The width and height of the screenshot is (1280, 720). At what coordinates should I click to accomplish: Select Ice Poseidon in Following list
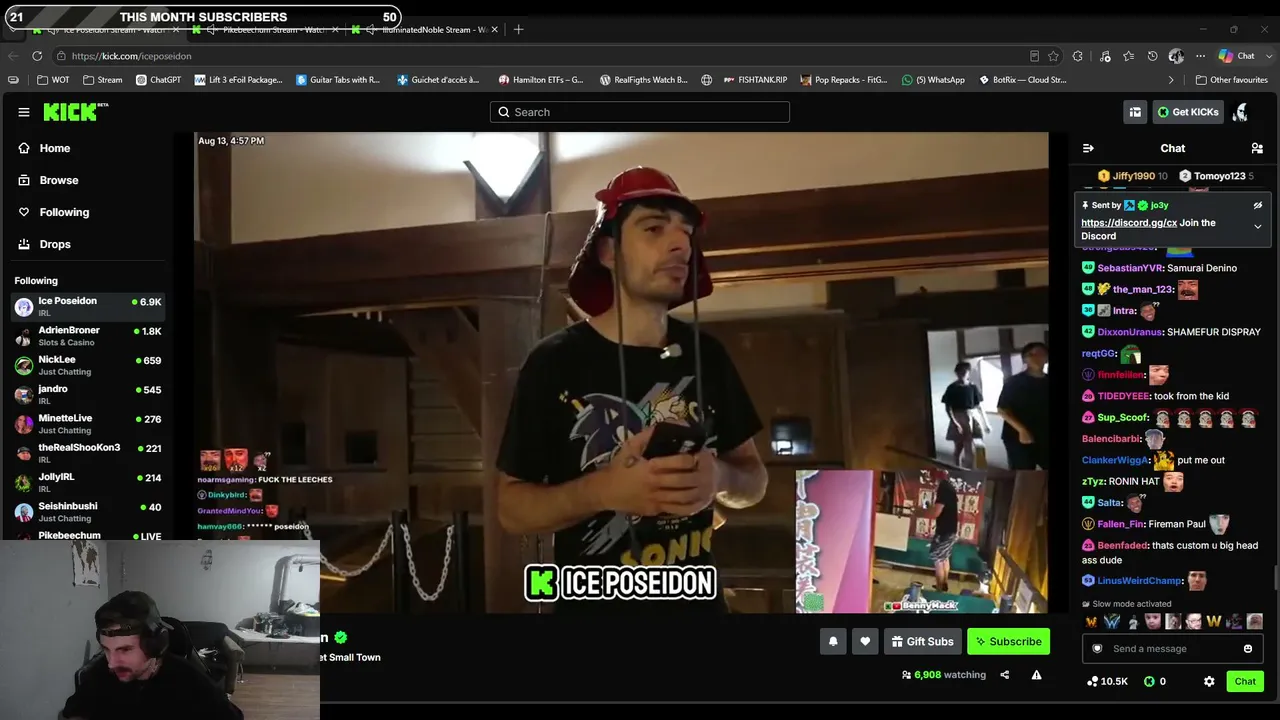(x=88, y=306)
